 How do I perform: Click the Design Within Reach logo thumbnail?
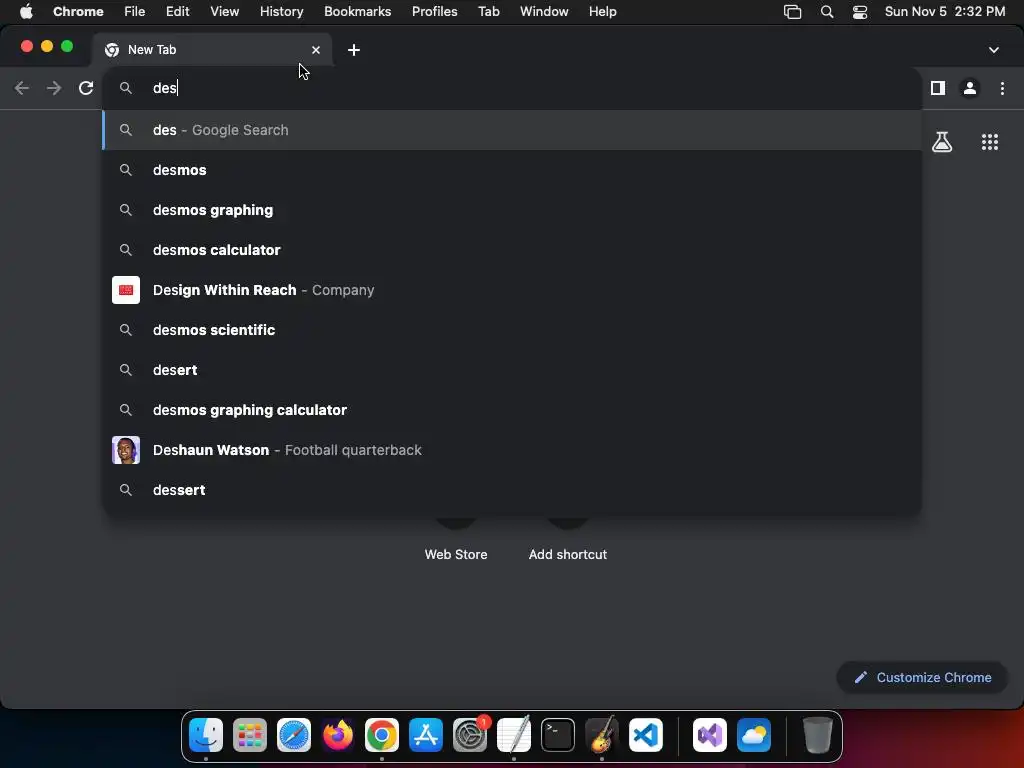pos(126,290)
